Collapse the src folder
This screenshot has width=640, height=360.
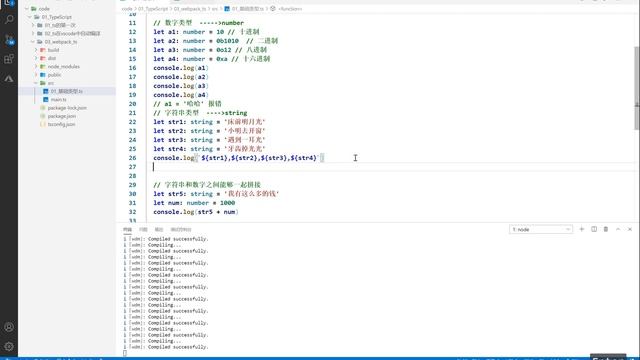[36, 83]
